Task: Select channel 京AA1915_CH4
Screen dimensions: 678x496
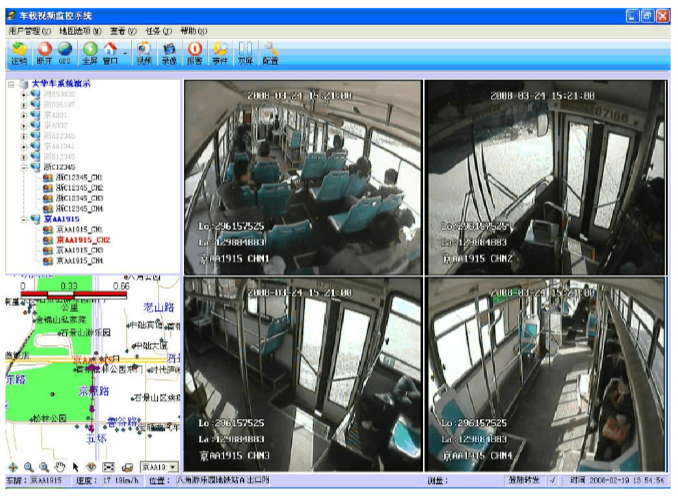Action: tap(79, 261)
